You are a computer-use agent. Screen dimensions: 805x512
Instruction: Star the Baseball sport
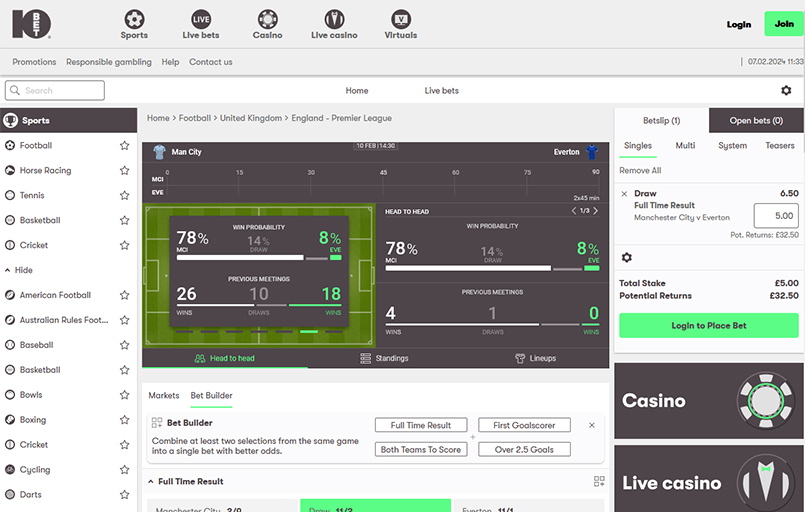pos(124,345)
